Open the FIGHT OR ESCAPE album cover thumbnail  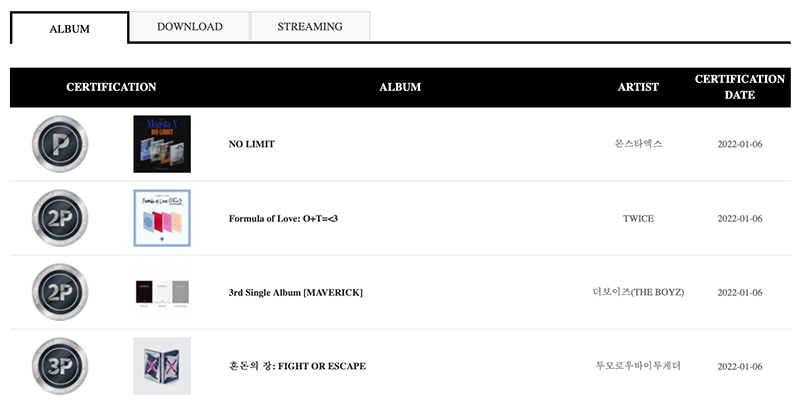coord(162,366)
